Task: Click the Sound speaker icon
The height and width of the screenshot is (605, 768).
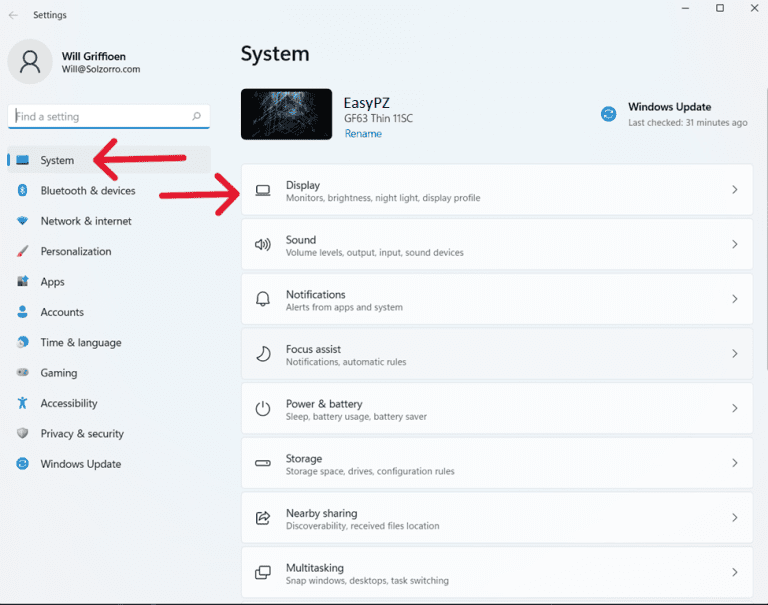Action: pyautogui.click(x=263, y=245)
